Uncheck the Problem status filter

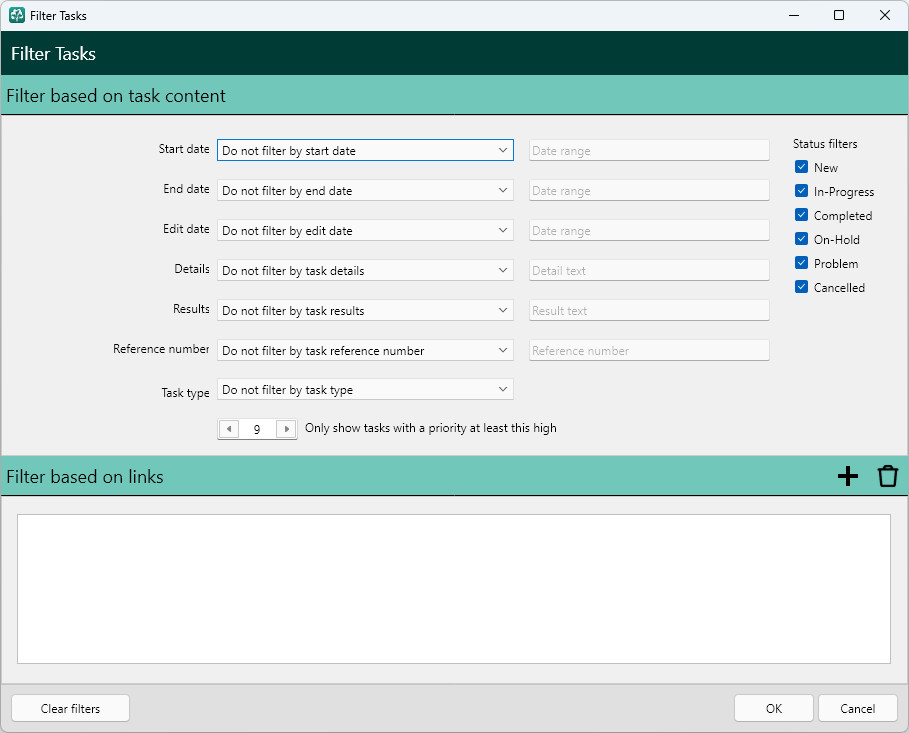coord(801,263)
